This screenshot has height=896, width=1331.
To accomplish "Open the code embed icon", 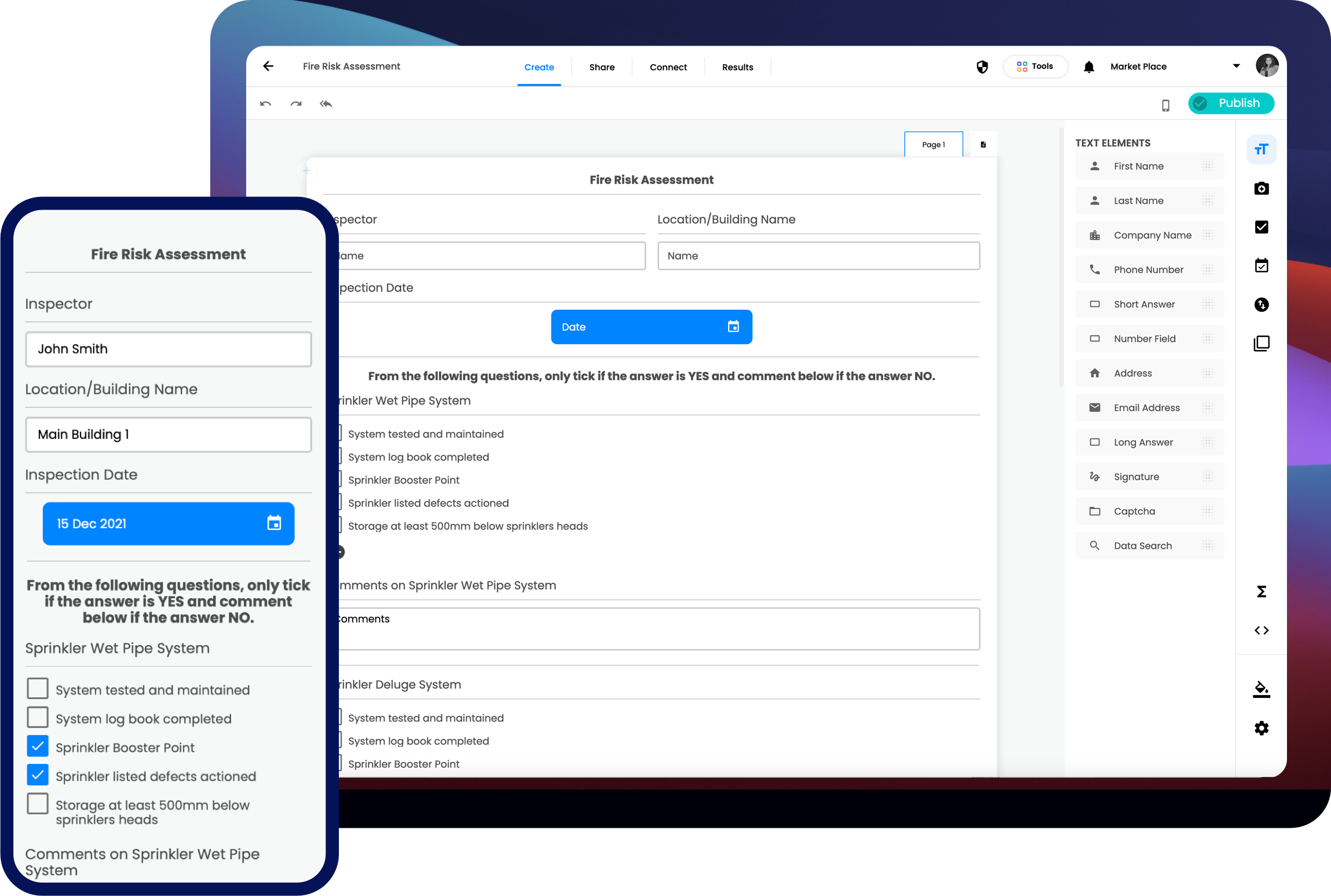I will pos(1261,630).
